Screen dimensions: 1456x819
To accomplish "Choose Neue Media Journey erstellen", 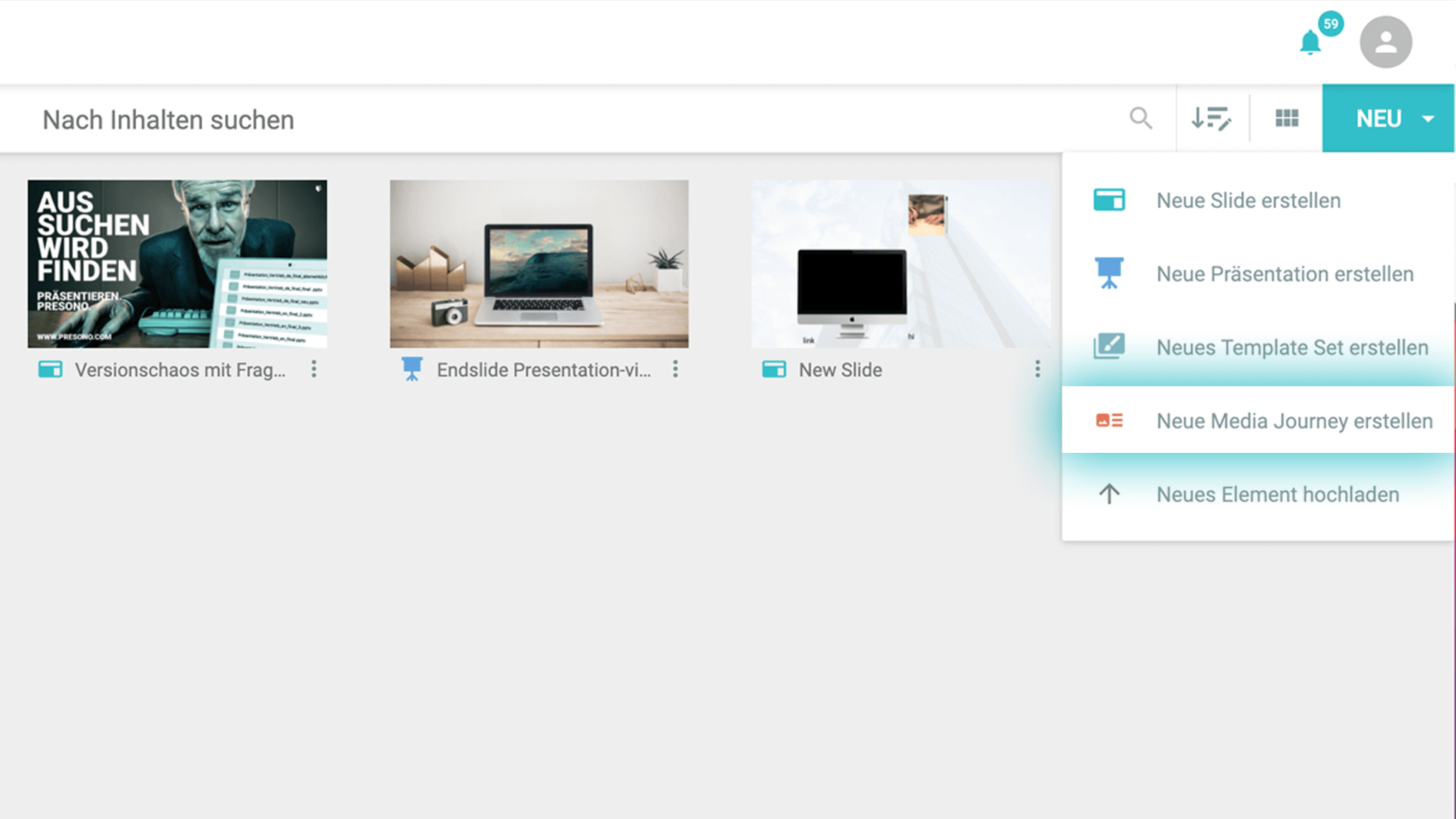I will click(1258, 420).
